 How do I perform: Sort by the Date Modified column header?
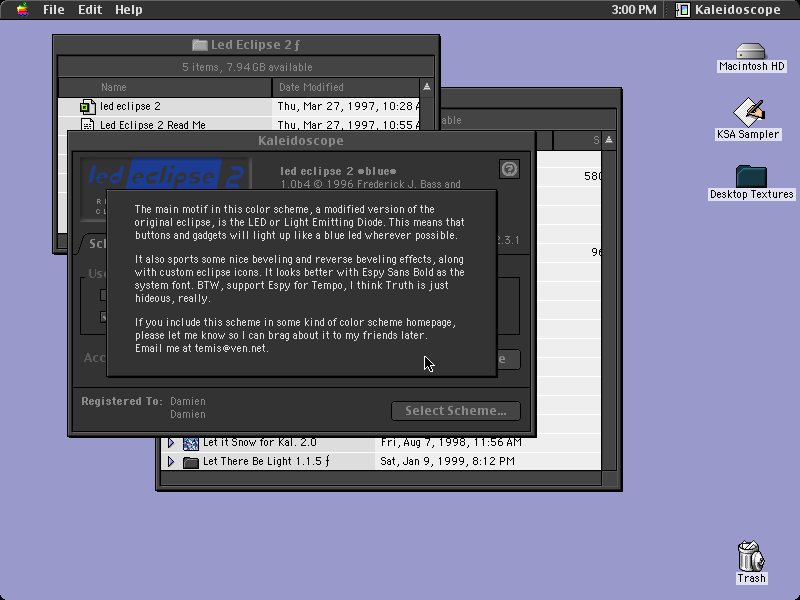coord(345,87)
